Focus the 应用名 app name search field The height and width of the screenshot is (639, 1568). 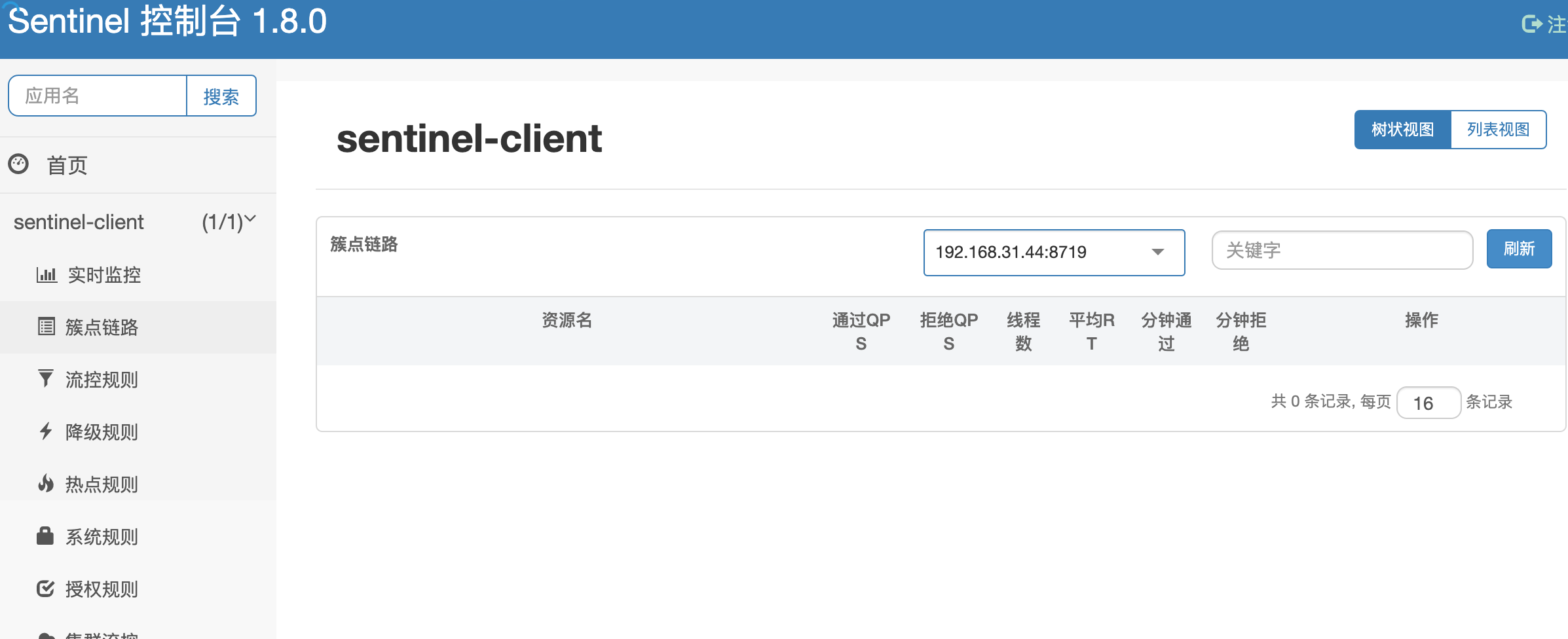(x=98, y=96)
